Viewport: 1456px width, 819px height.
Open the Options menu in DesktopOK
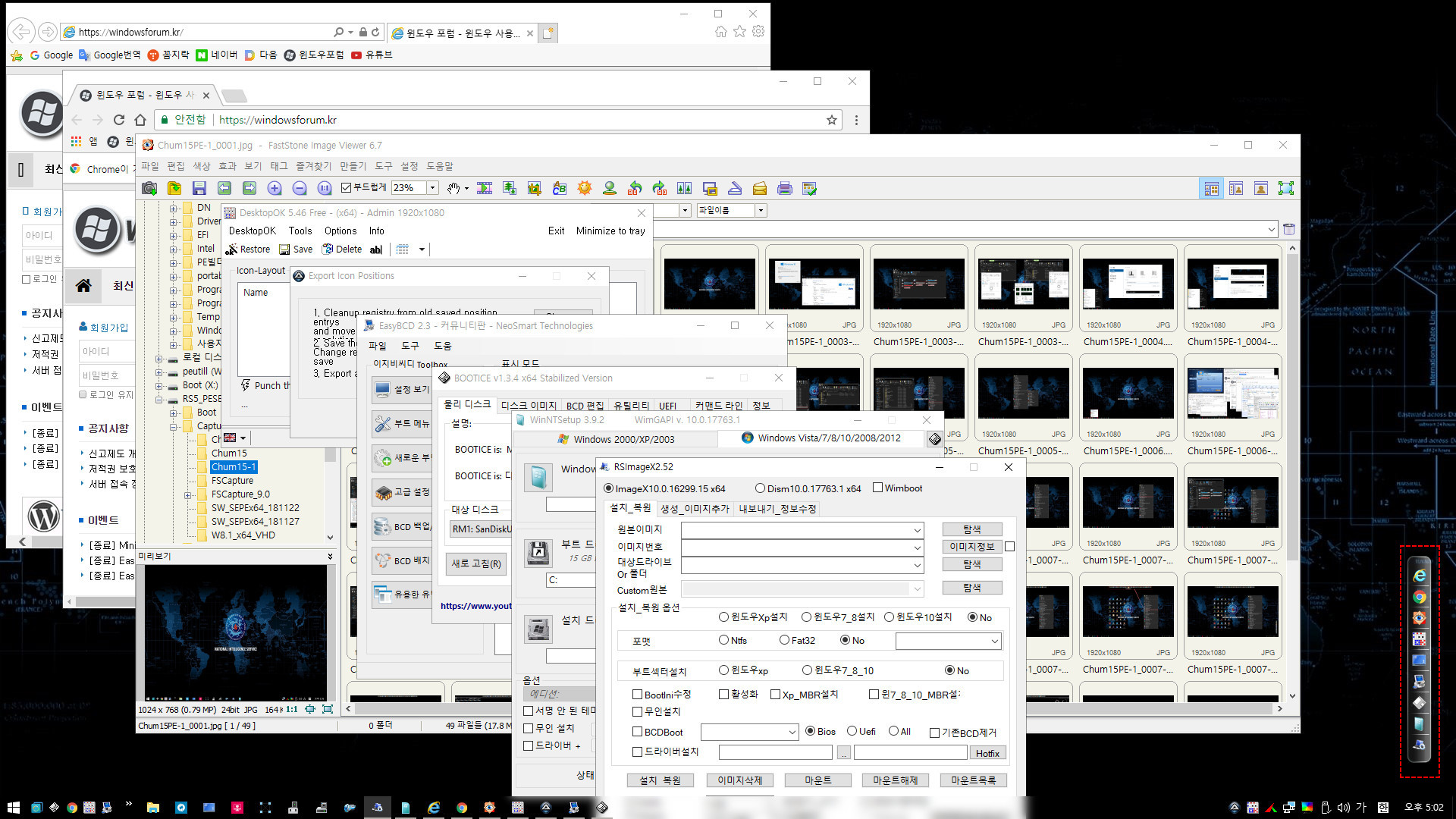(340, 231)
